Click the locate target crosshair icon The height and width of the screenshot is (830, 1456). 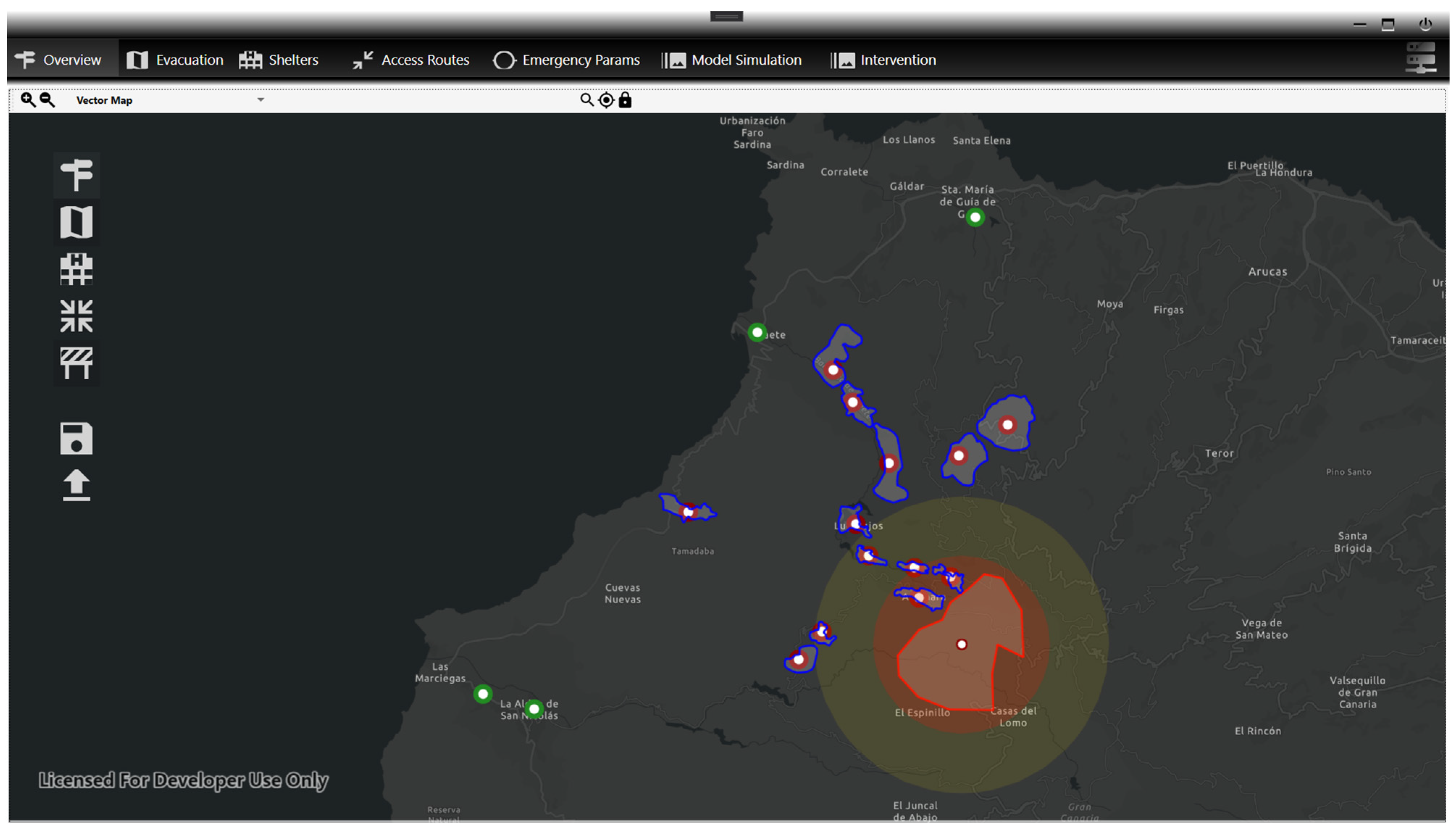point(606,100)
